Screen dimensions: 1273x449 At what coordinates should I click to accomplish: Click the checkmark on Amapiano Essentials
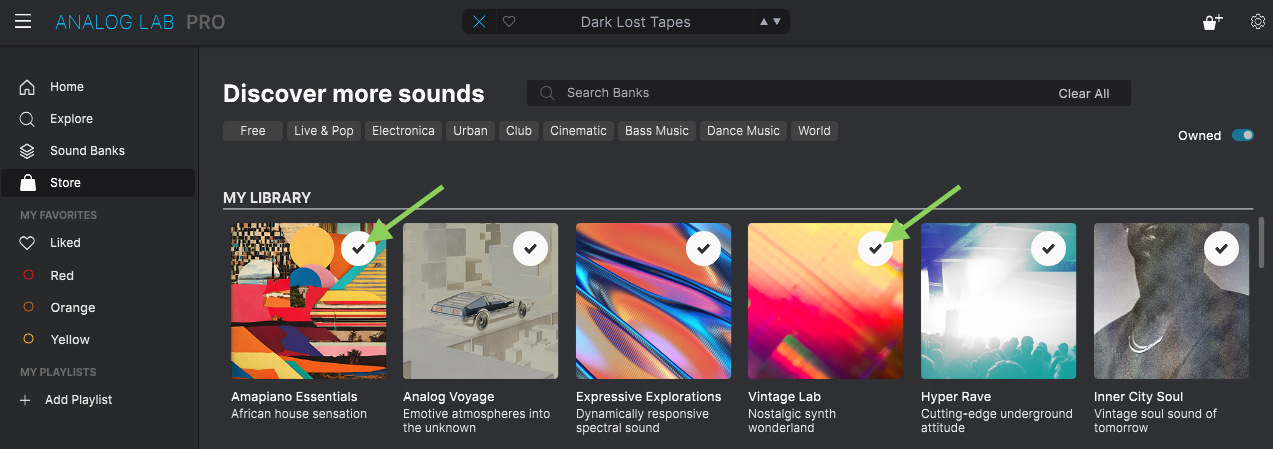(358, 248)
